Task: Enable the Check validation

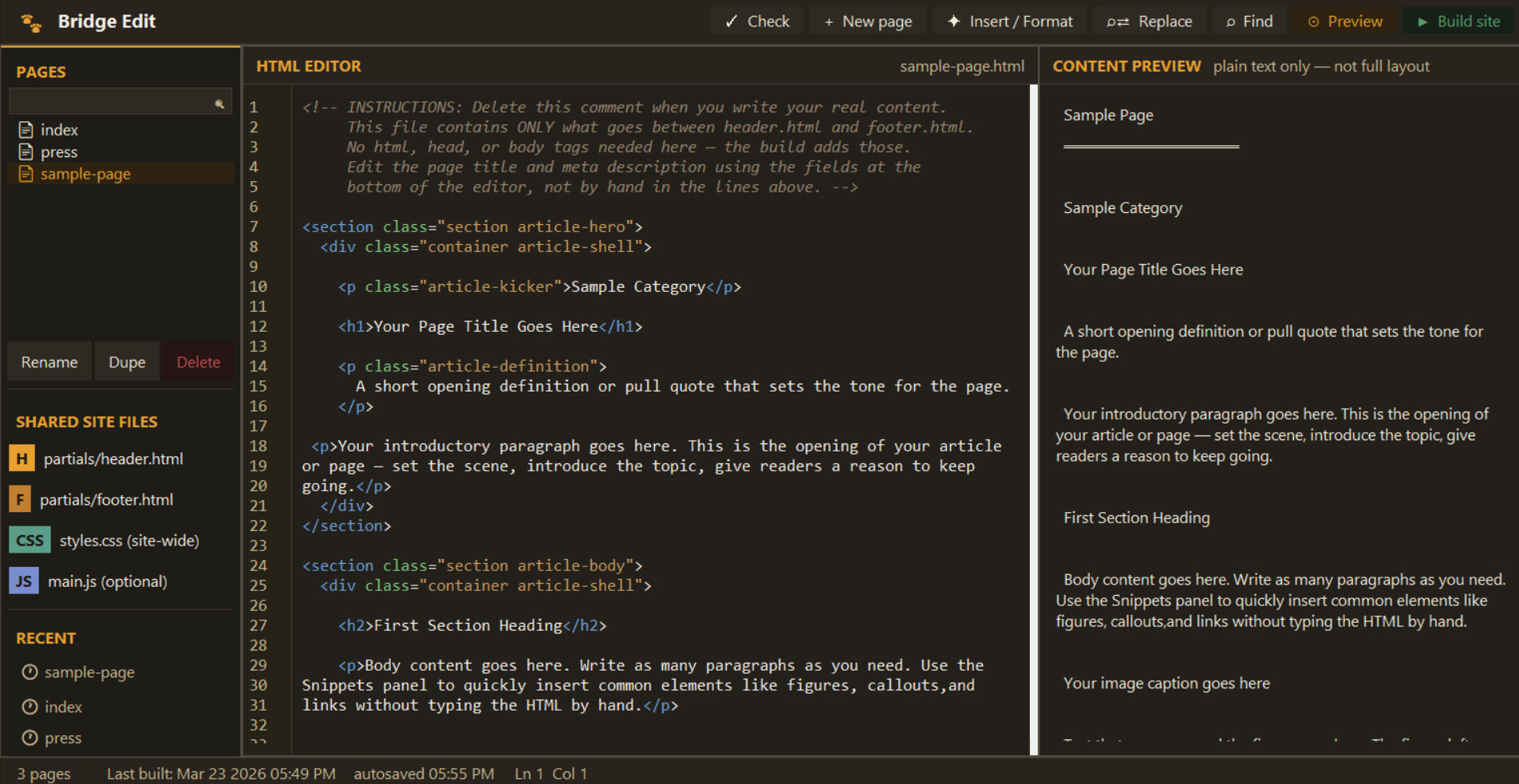Action: [756, 21]
